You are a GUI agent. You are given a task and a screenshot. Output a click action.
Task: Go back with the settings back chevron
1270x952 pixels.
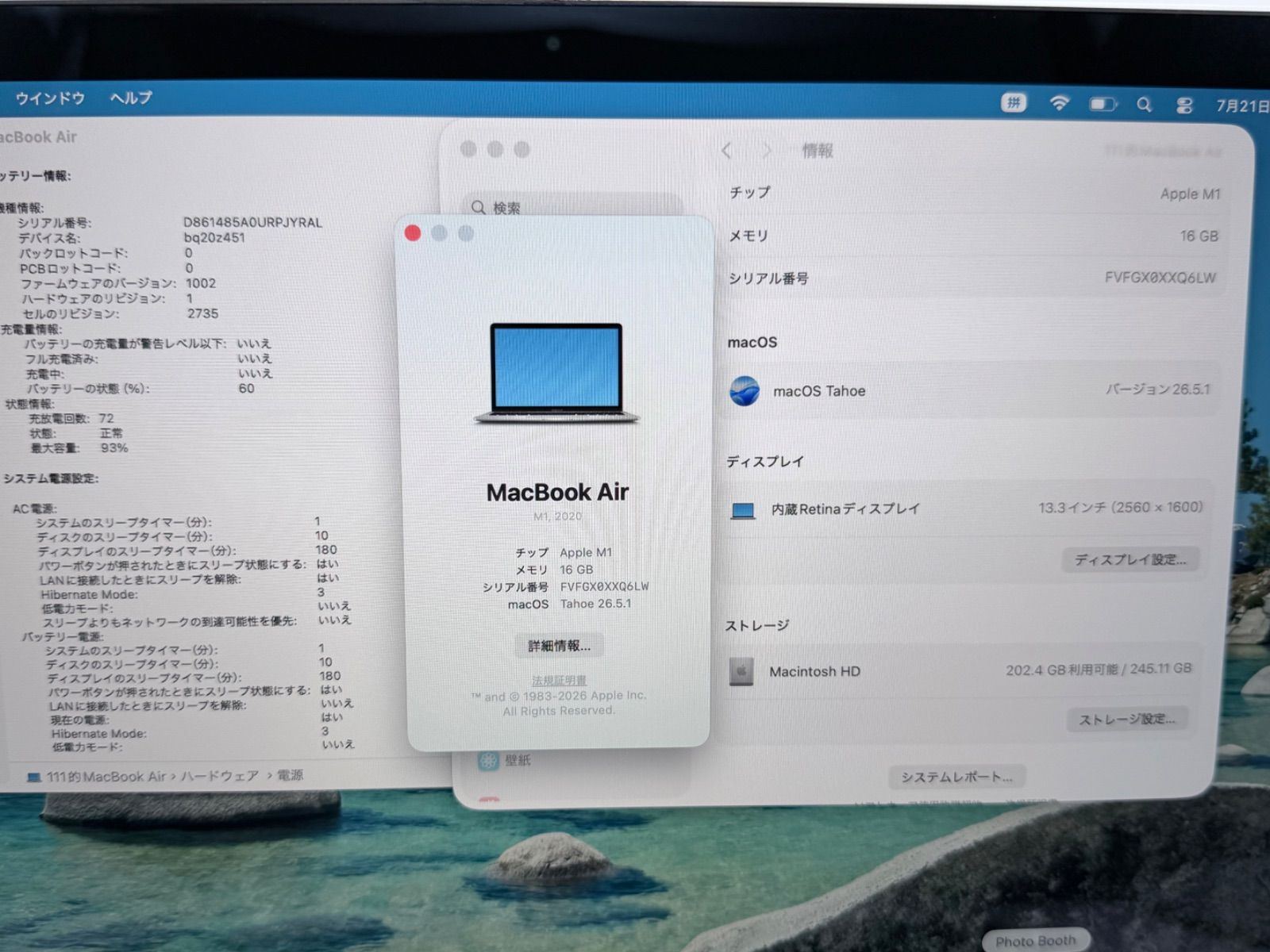pyautogui.click(x=725, y=151)
